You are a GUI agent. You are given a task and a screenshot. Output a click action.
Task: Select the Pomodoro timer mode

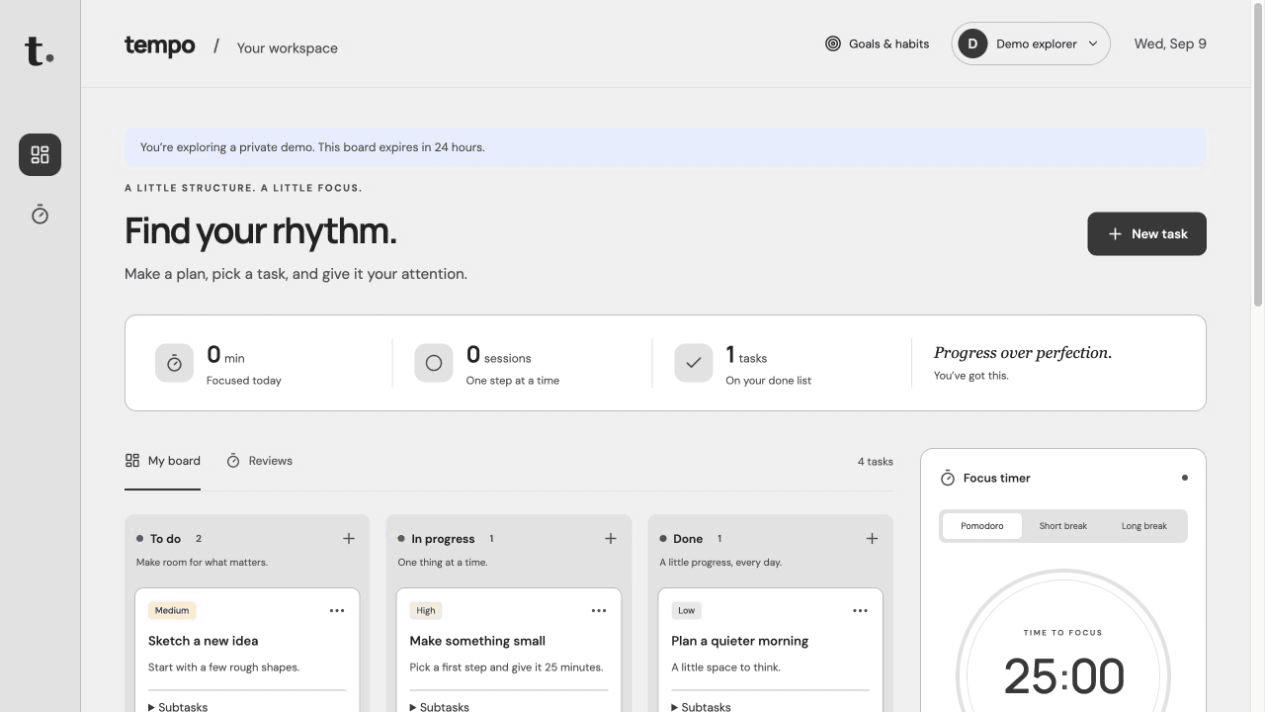click(982, 526)
